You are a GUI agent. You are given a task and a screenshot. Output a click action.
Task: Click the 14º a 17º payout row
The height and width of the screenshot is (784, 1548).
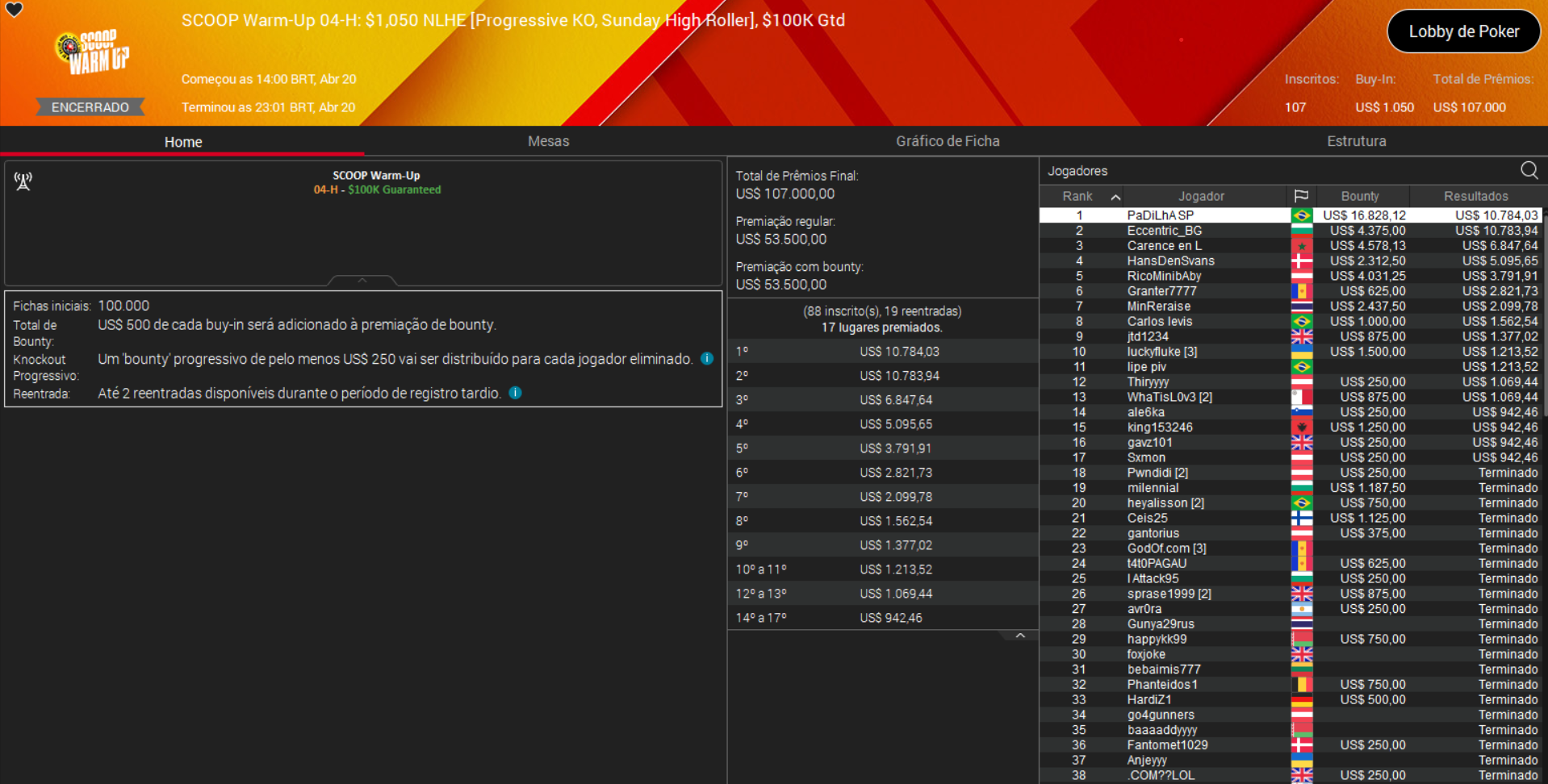coord(882,618)
